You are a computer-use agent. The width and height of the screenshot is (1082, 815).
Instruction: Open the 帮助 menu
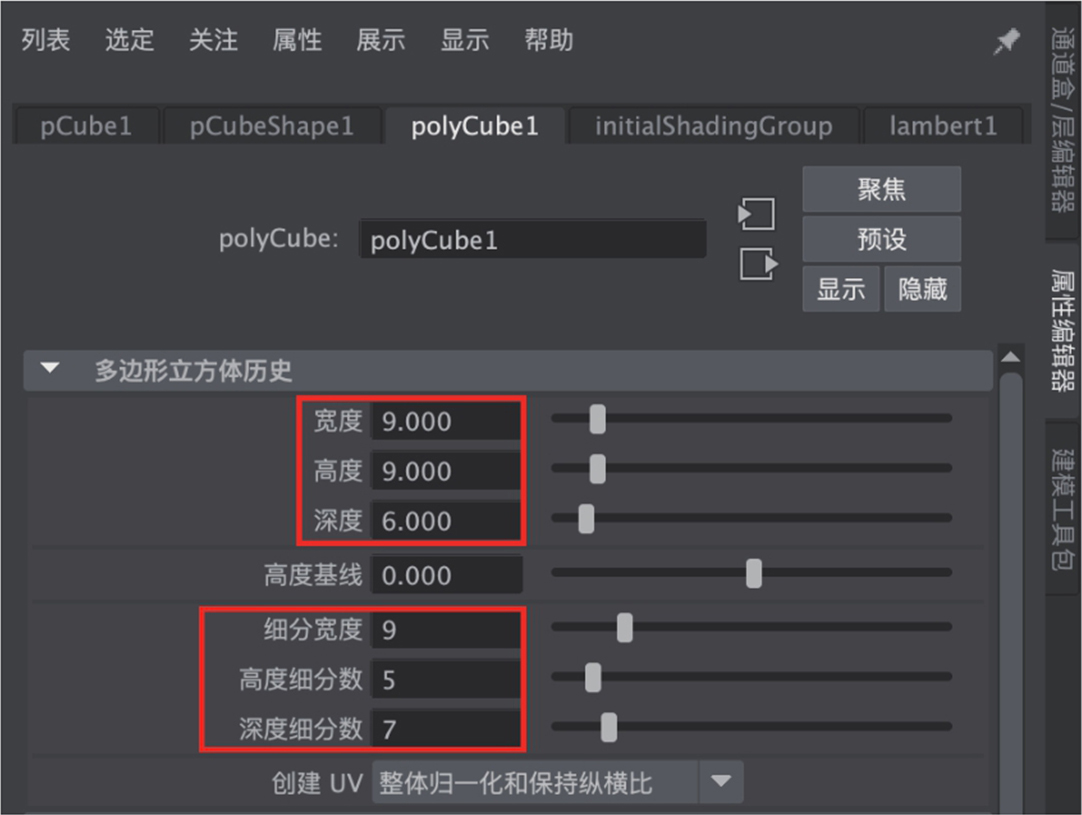[549, 40]
